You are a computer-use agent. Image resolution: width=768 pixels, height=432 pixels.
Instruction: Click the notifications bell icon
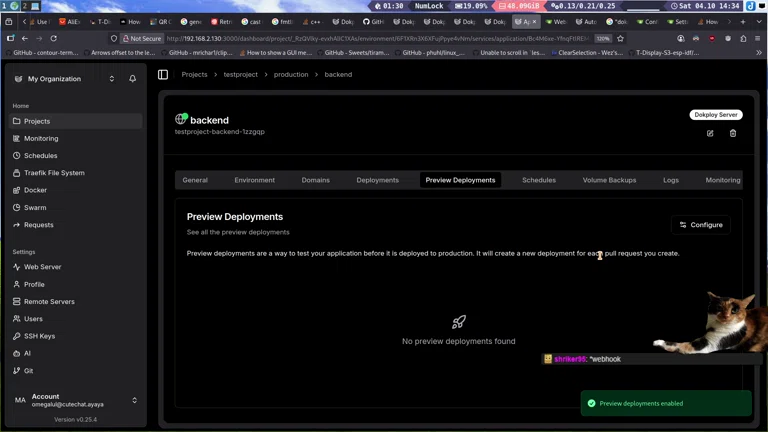[x=132, y=79]
